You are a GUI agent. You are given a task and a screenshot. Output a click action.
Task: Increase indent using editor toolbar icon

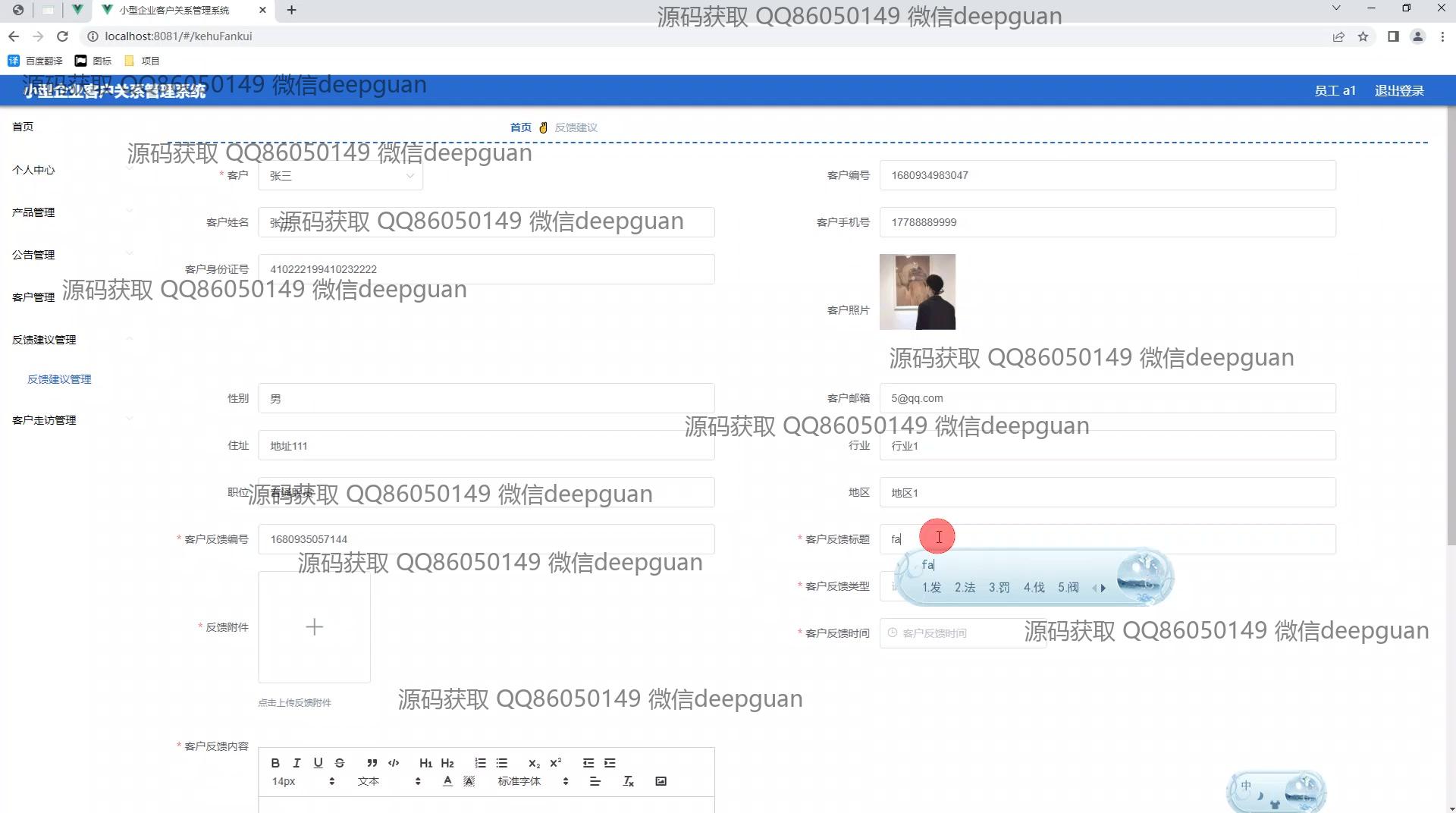(x=610, y=763)
